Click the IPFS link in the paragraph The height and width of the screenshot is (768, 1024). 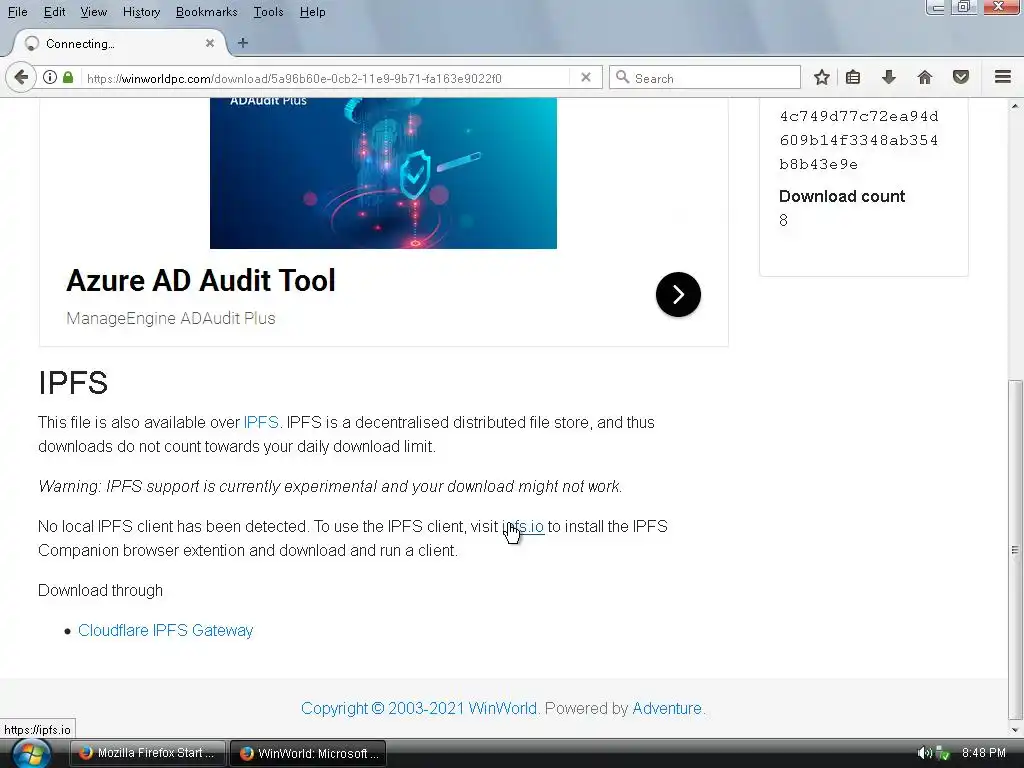pyautogui.click(x=261, y=423)
